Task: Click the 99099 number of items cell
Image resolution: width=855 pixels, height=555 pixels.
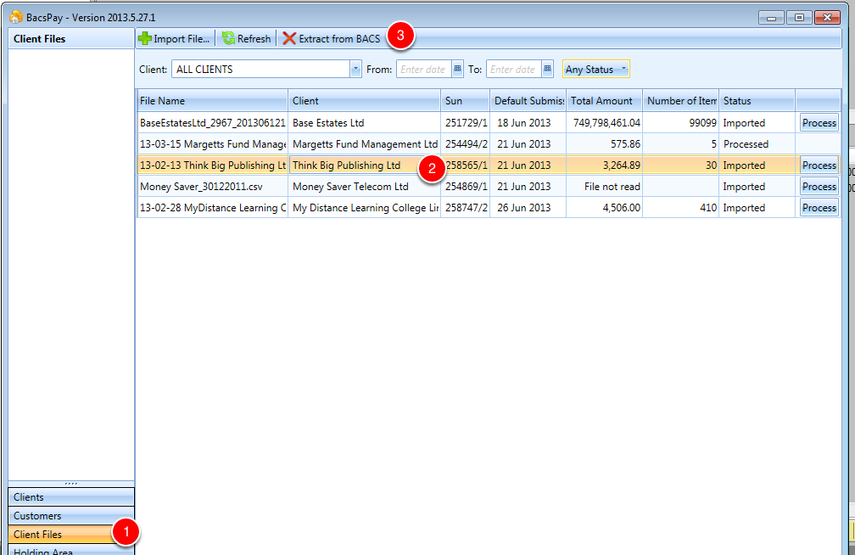Action: 681,123
